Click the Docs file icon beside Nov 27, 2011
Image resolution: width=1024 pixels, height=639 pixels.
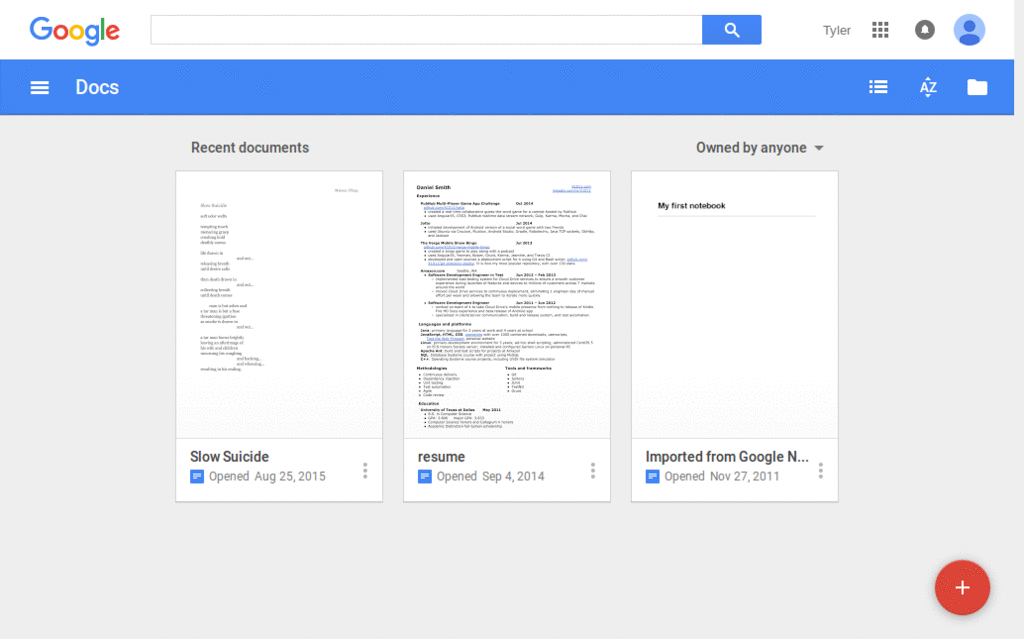[x=652, y=476]
